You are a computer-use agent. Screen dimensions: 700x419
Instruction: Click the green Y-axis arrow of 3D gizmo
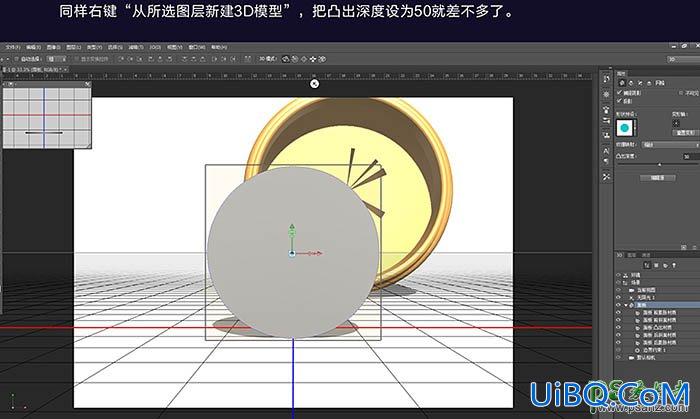pos(292,227)
